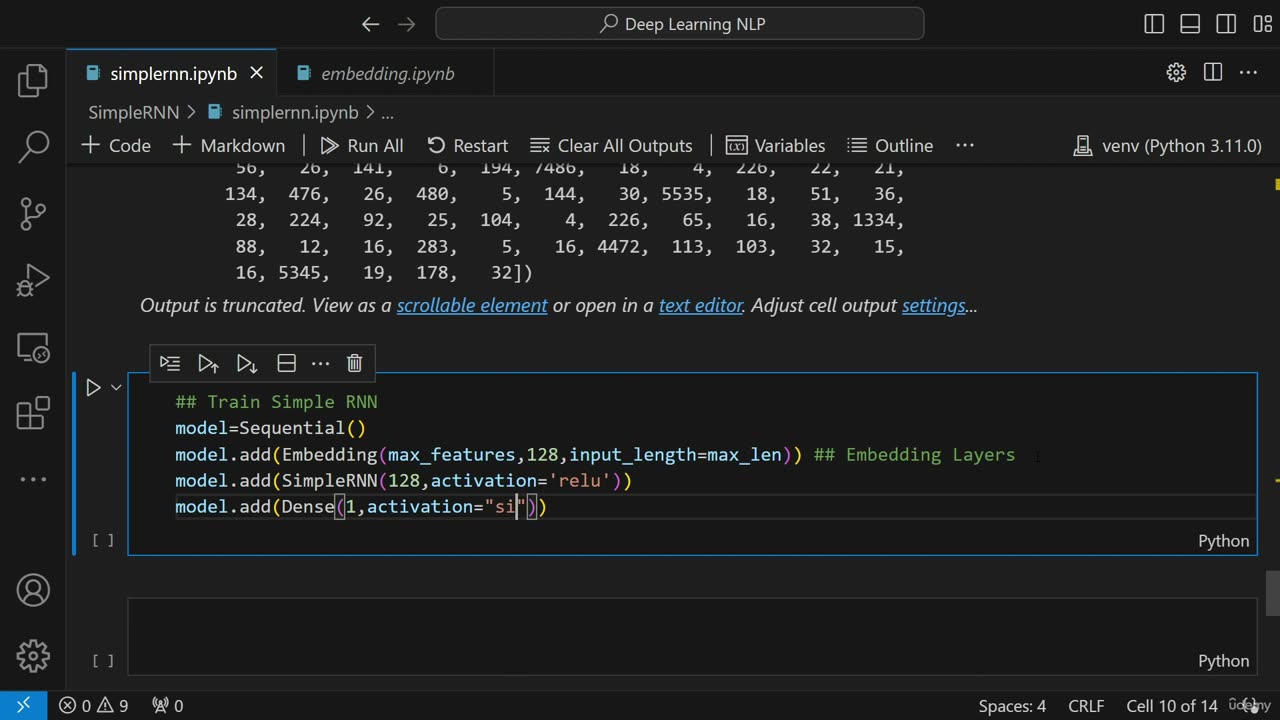
Task: Open notebook settings gear in editor toolbar
Action: pos(1176,72)
